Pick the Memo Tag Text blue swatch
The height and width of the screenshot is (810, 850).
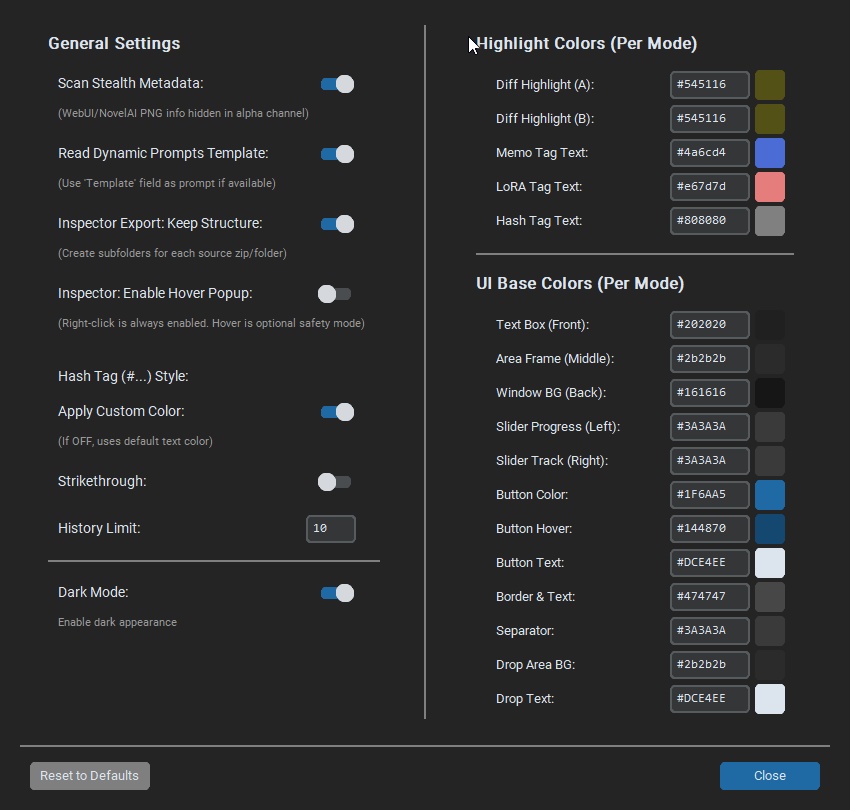click(769, 153)
